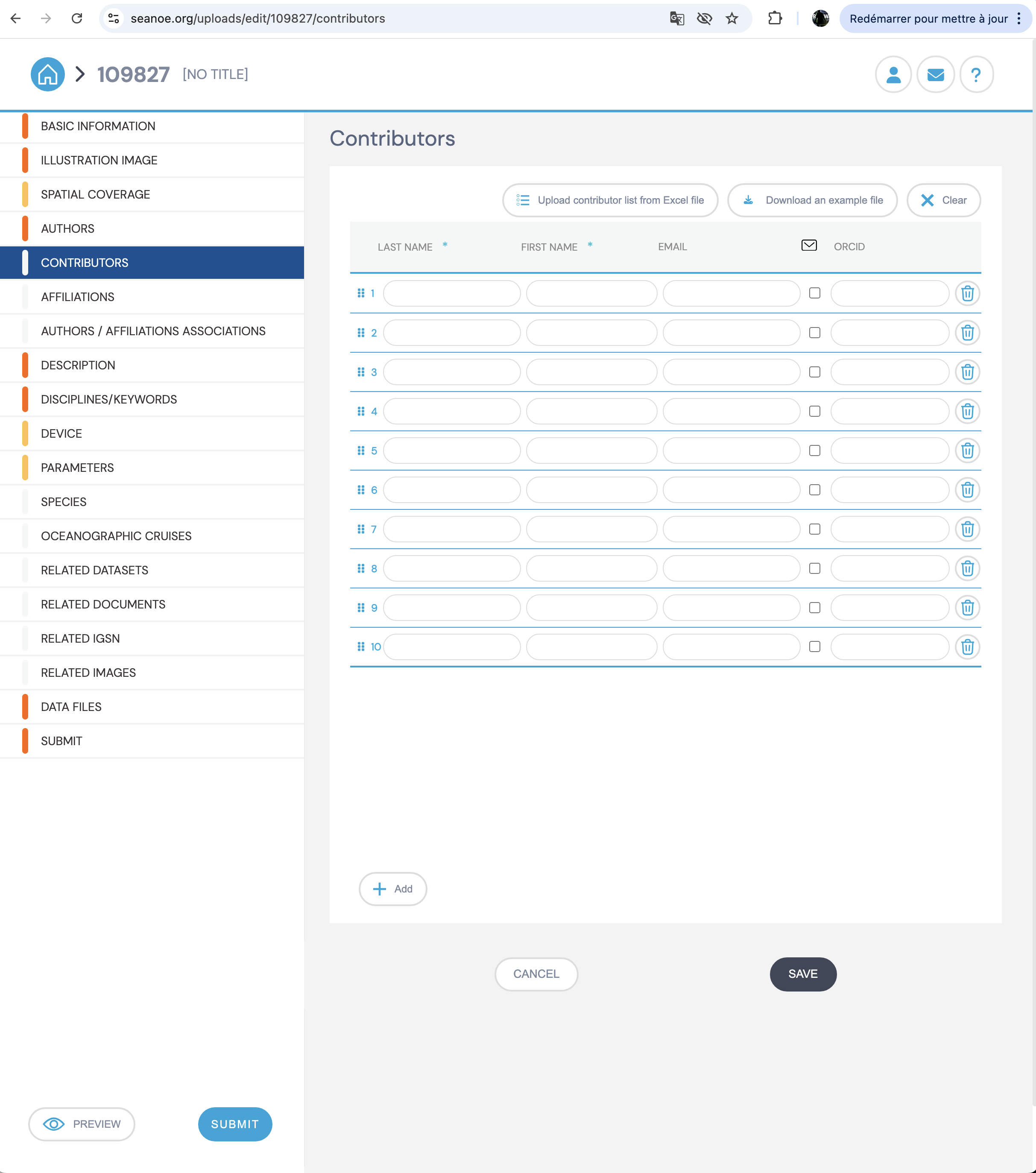Delete contributor row 10 with trash icon
The image size is (1036, 1173).
coord(967,647)
